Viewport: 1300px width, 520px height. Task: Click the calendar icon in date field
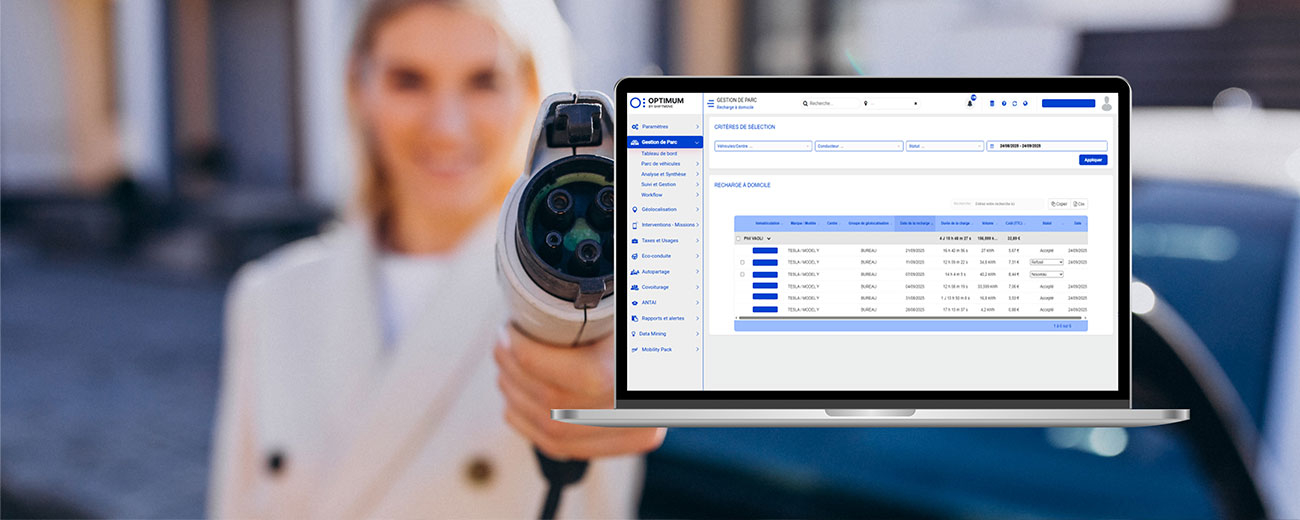[992, 146]
